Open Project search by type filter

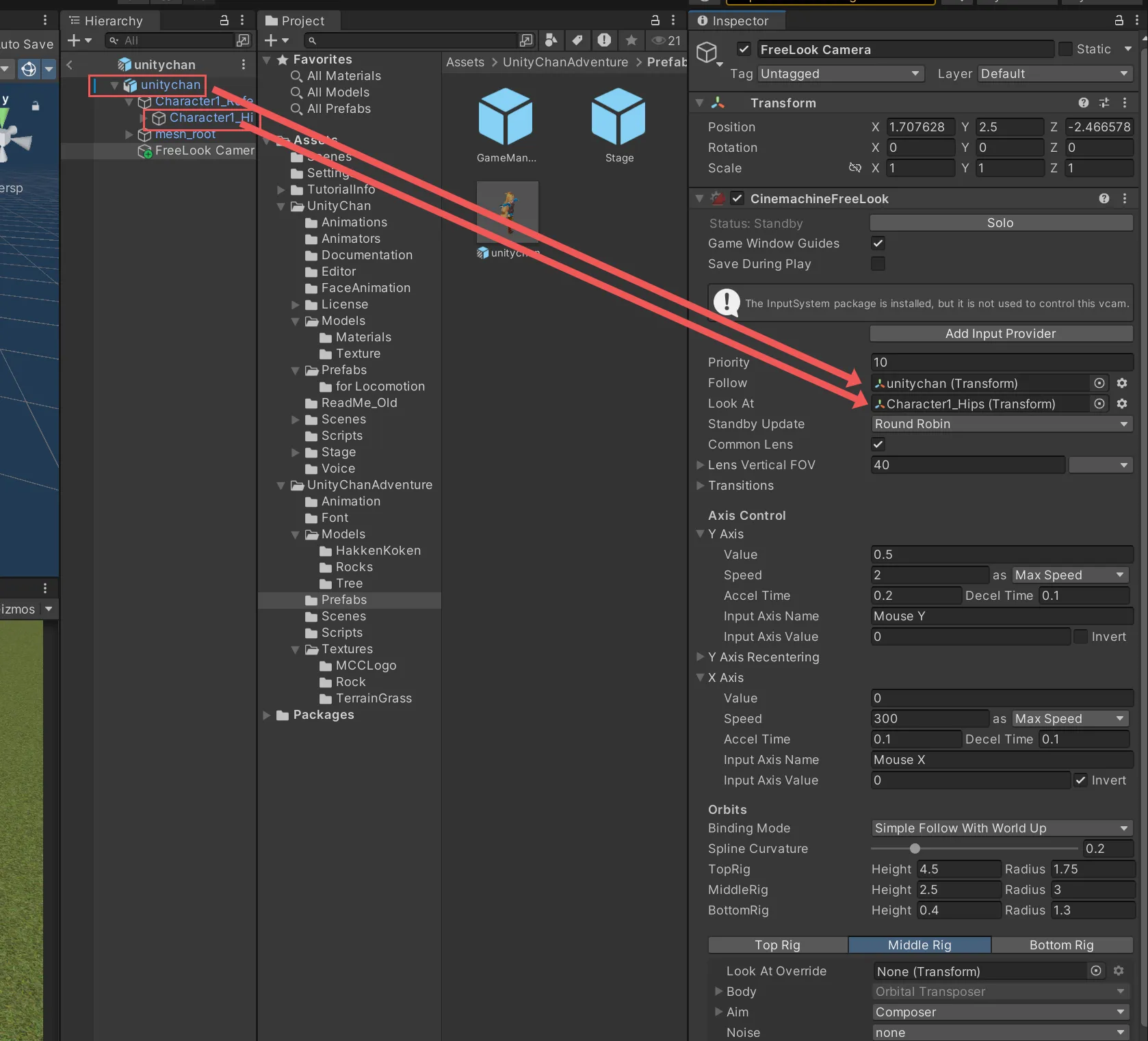pyautogui.click(x=551, y=40)
